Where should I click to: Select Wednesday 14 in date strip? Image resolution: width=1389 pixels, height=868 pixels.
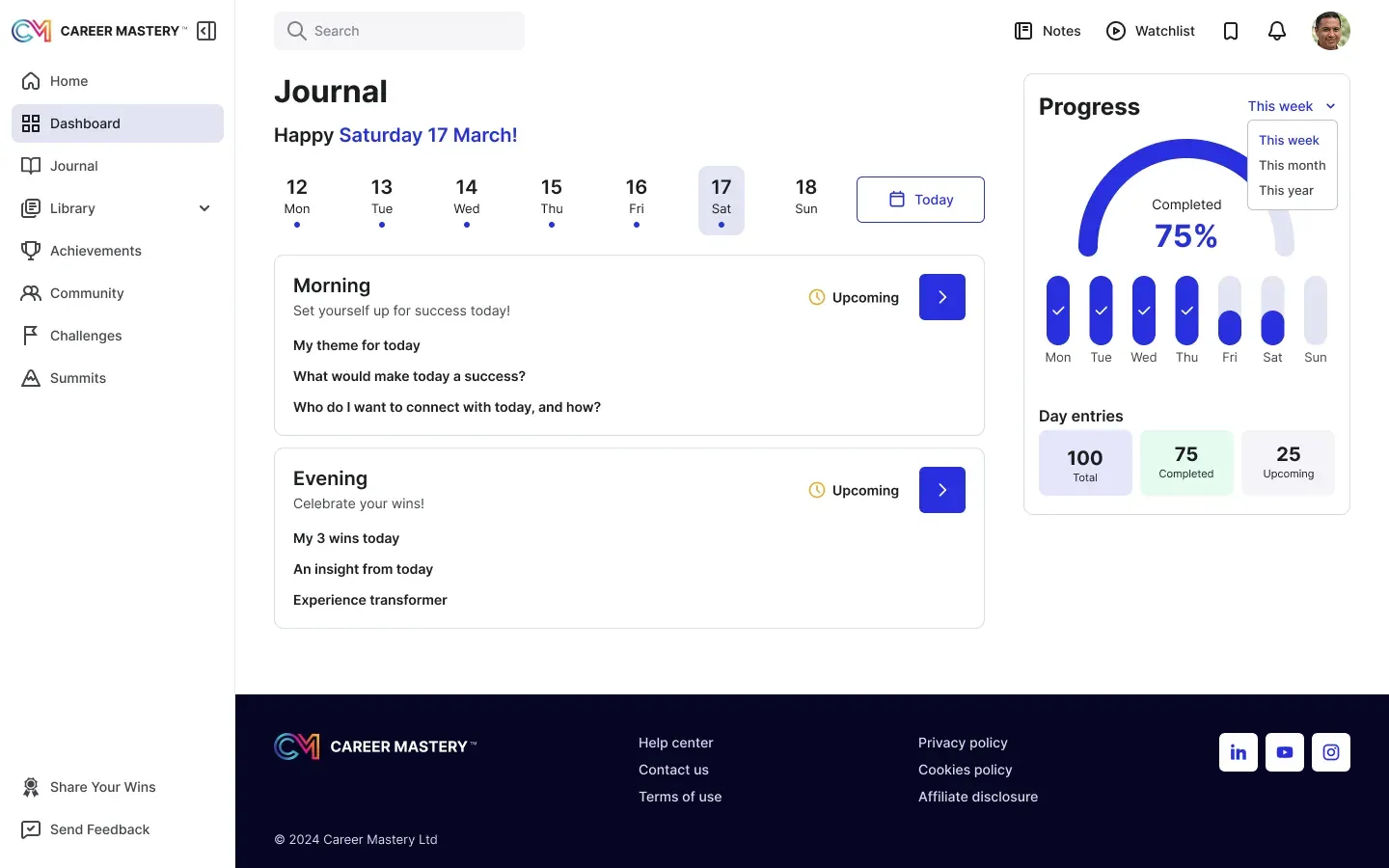[467, 201]
